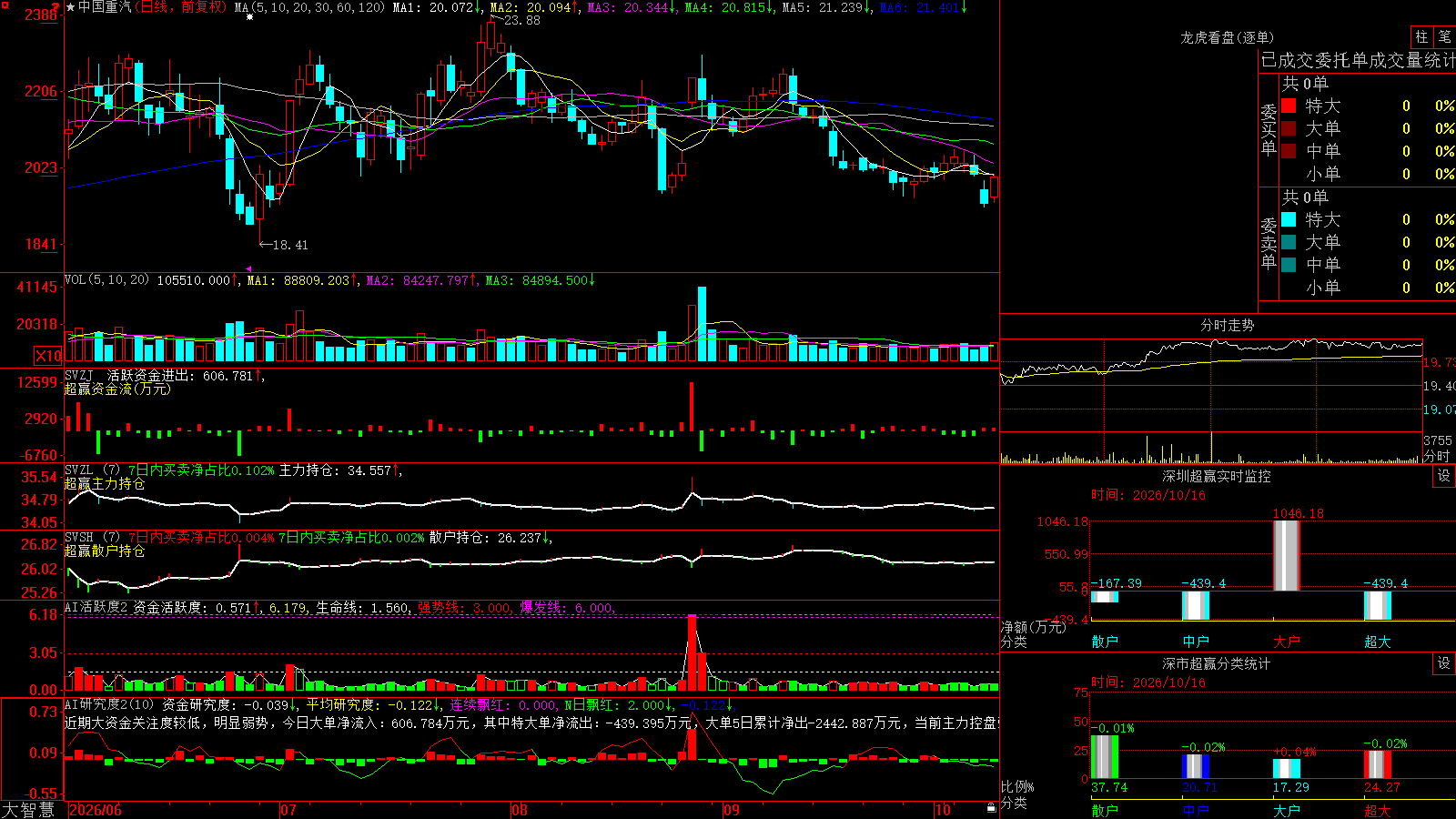
Task: Click the 超大 24.27 bar in 分类统计
Action: (1377, 764)
